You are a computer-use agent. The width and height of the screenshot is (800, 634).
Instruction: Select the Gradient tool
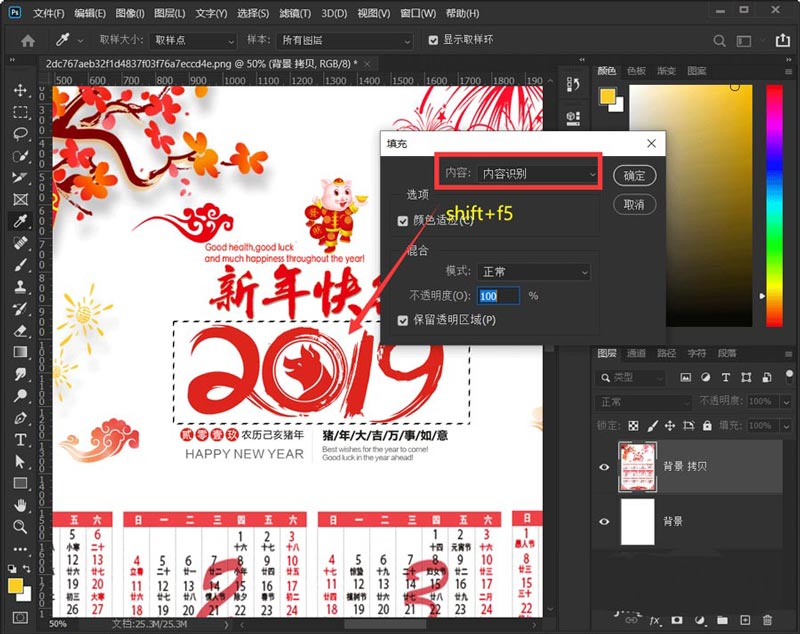(20, 352)
